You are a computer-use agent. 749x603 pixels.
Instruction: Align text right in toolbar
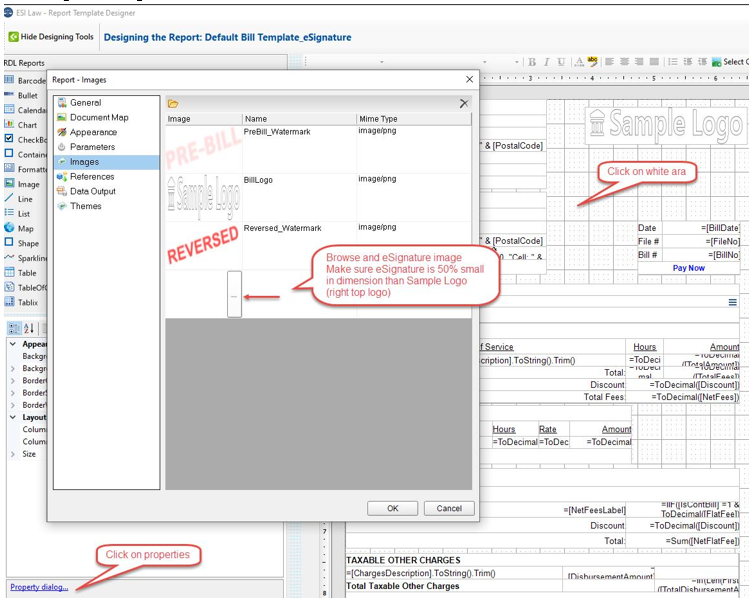639,62
